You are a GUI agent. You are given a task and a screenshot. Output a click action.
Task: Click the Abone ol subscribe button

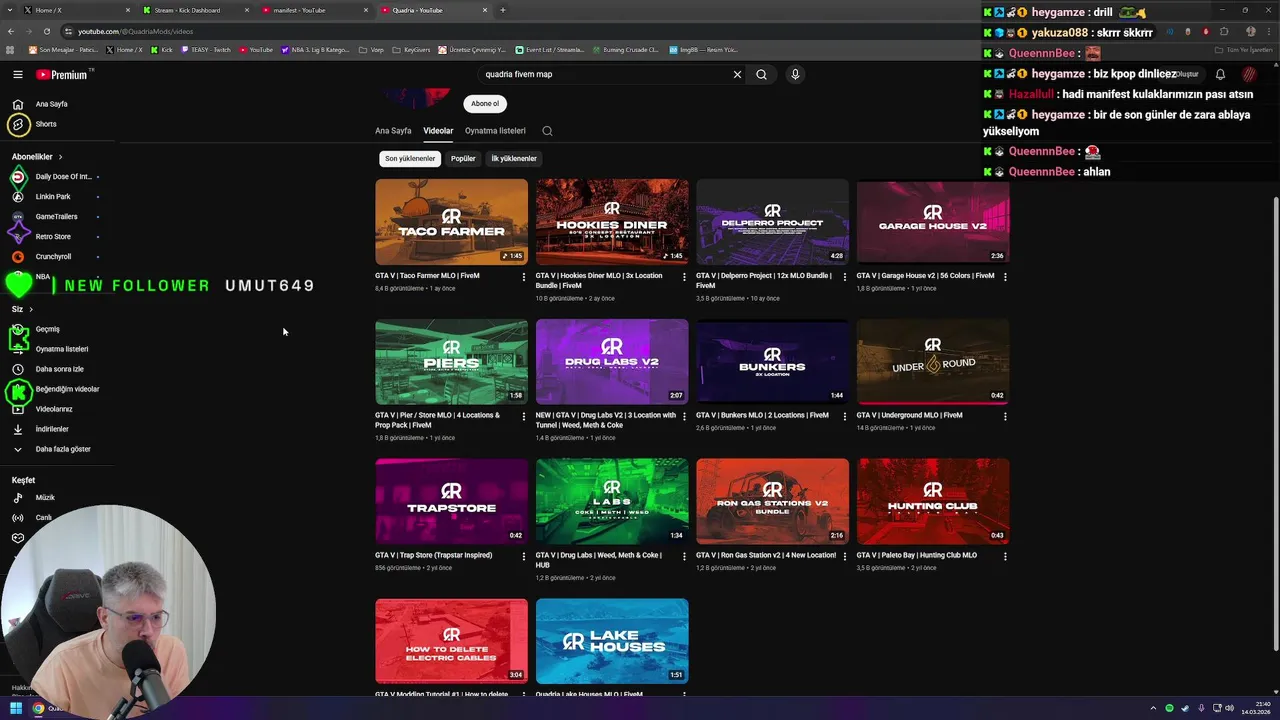pos(485,103)
